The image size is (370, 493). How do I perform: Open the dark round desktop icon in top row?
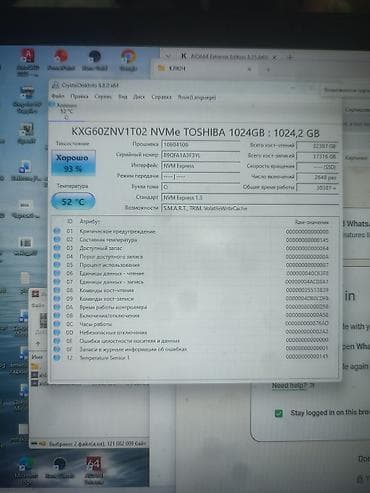95,59
